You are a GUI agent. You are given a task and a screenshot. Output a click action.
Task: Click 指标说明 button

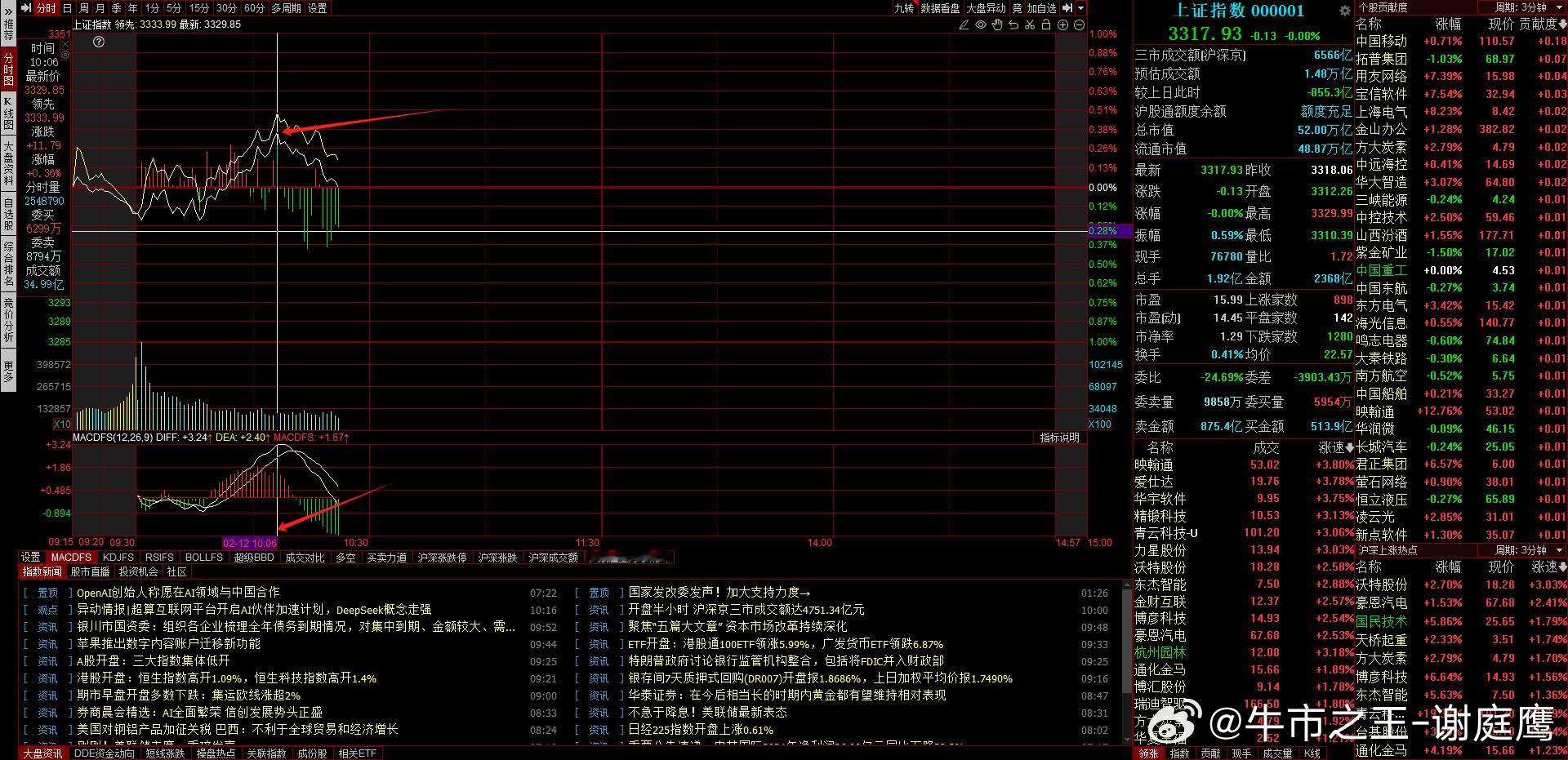(1060, 438)
